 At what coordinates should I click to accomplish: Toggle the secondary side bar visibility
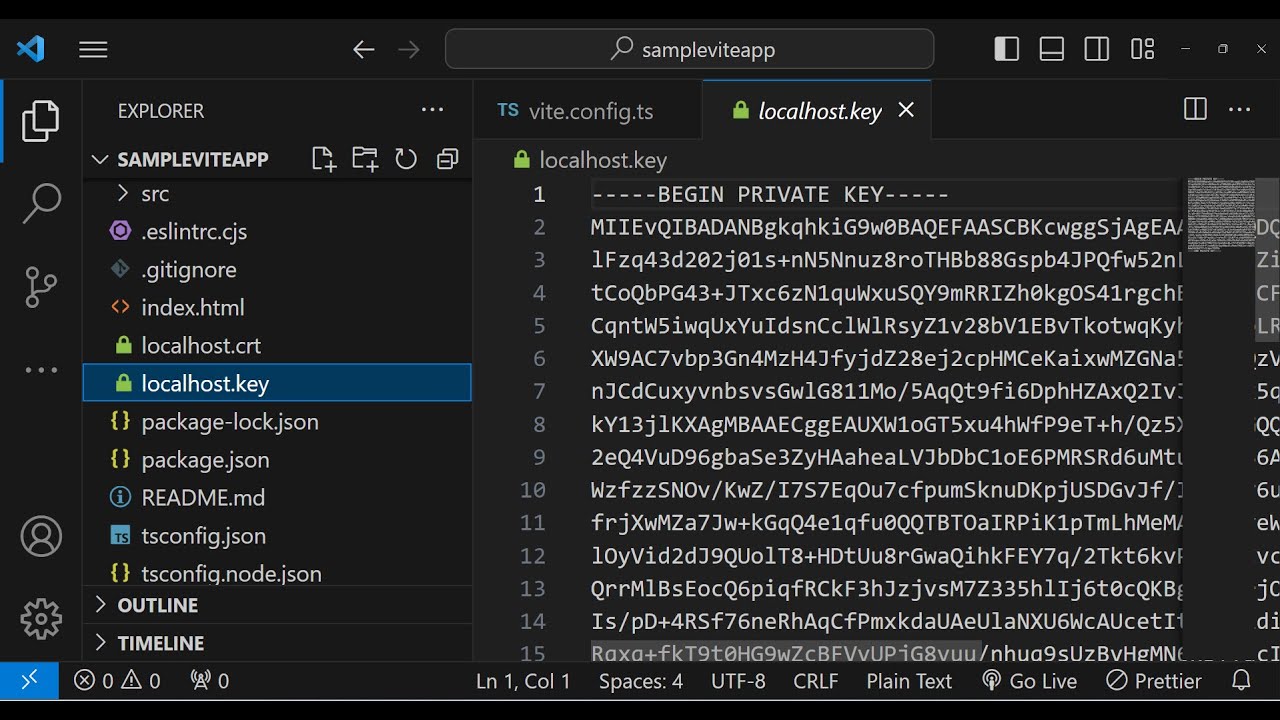tap(1097, 49)
